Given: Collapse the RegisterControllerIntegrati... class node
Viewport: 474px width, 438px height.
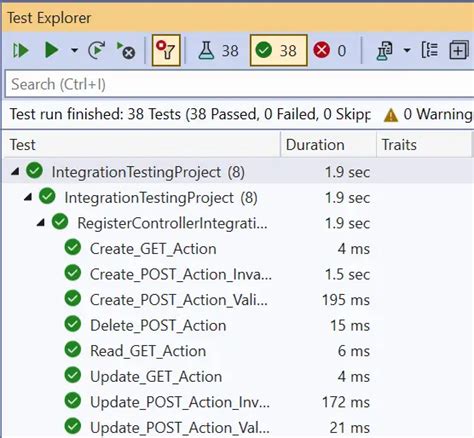Looking at the screenshot, I should click(41, 223).
